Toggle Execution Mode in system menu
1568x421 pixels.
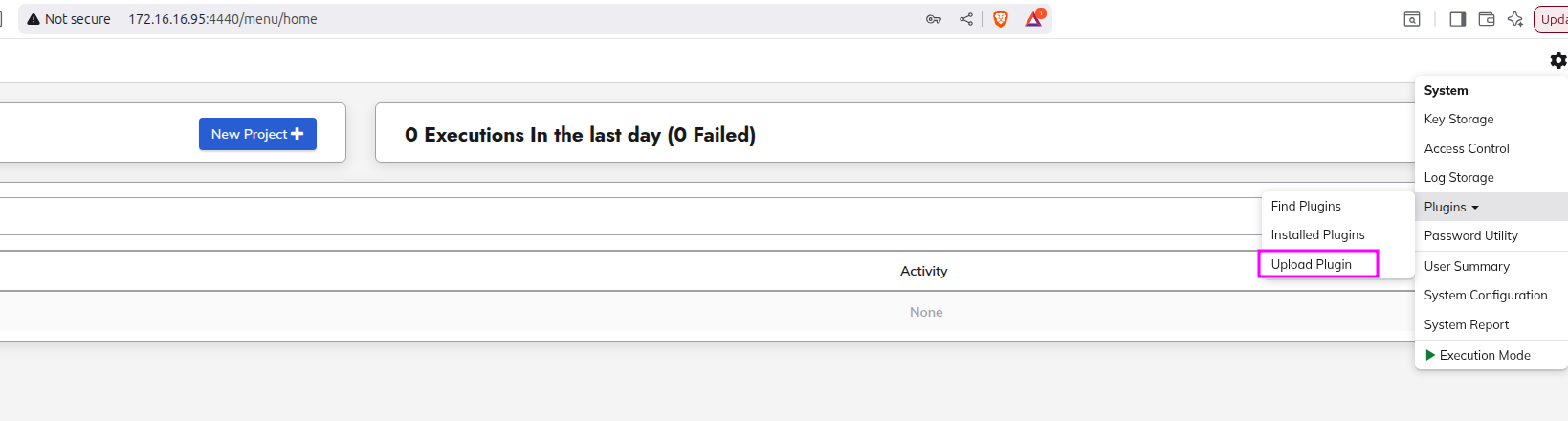pyautogui.click(x=1478, y=355)
